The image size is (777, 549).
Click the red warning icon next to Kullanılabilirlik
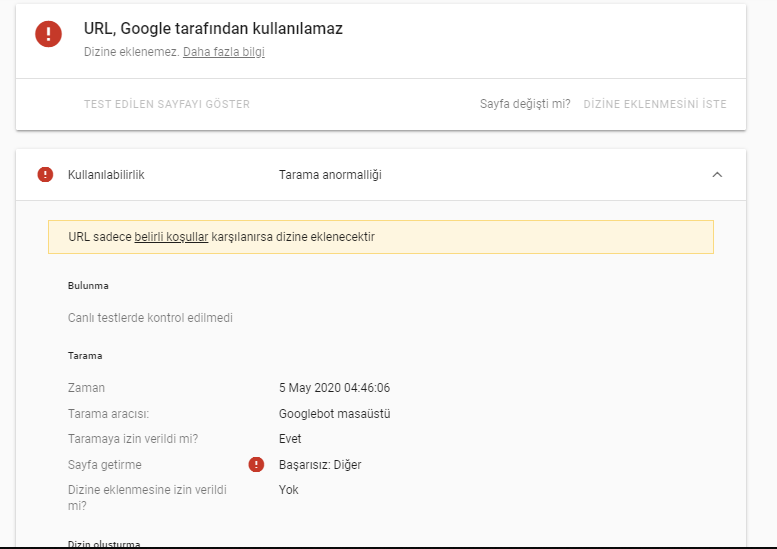point(45,175)
